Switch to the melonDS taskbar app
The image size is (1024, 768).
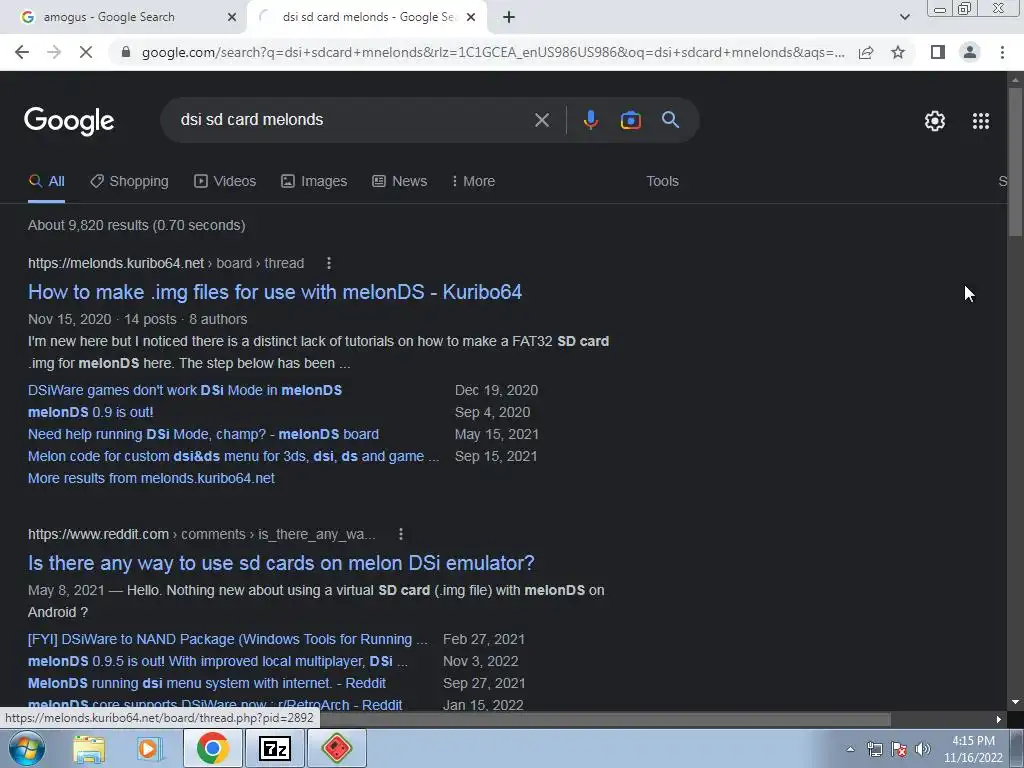[x=336, y=748]
